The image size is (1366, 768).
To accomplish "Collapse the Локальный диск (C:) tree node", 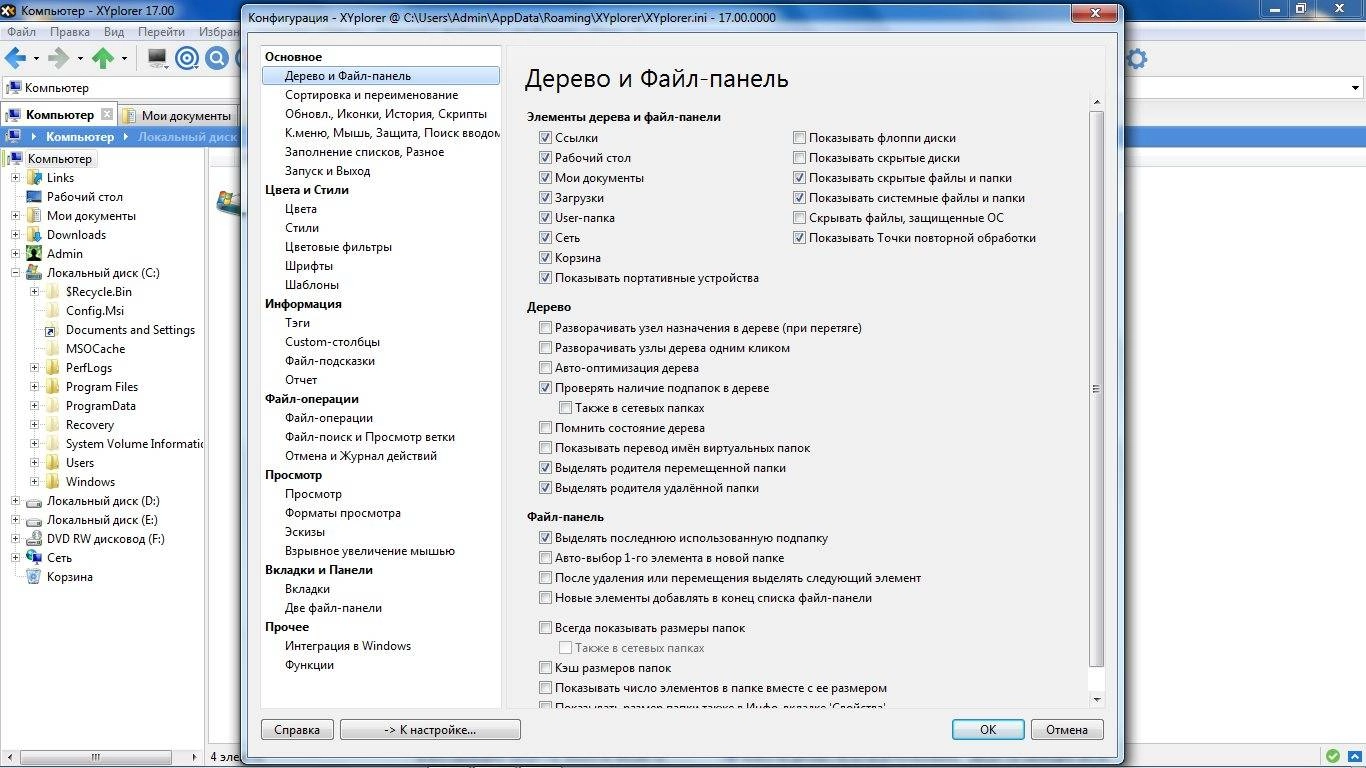I will [x=16, y=273].
